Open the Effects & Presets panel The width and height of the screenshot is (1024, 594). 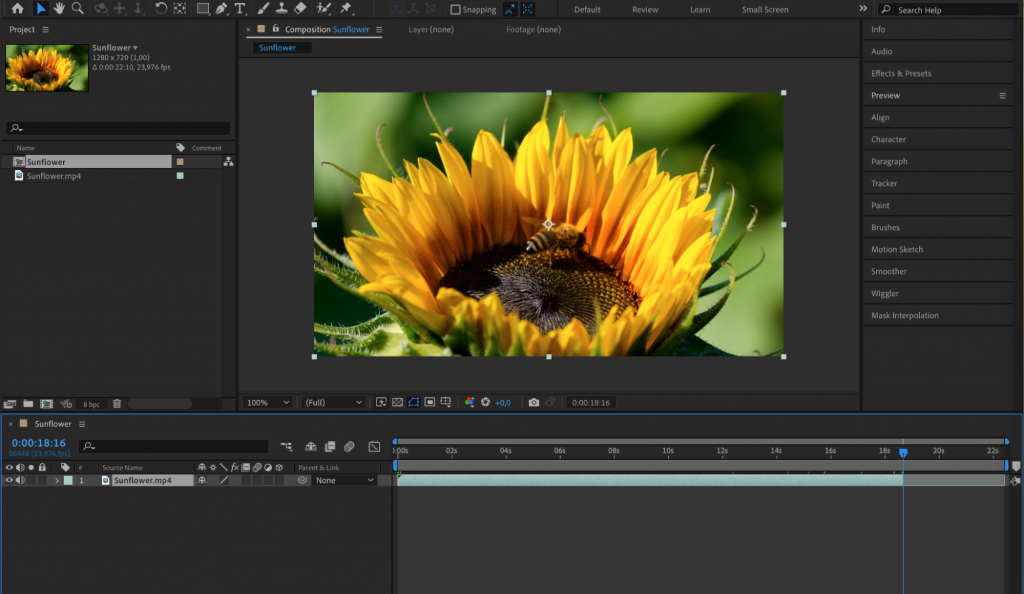coord(938,73)
